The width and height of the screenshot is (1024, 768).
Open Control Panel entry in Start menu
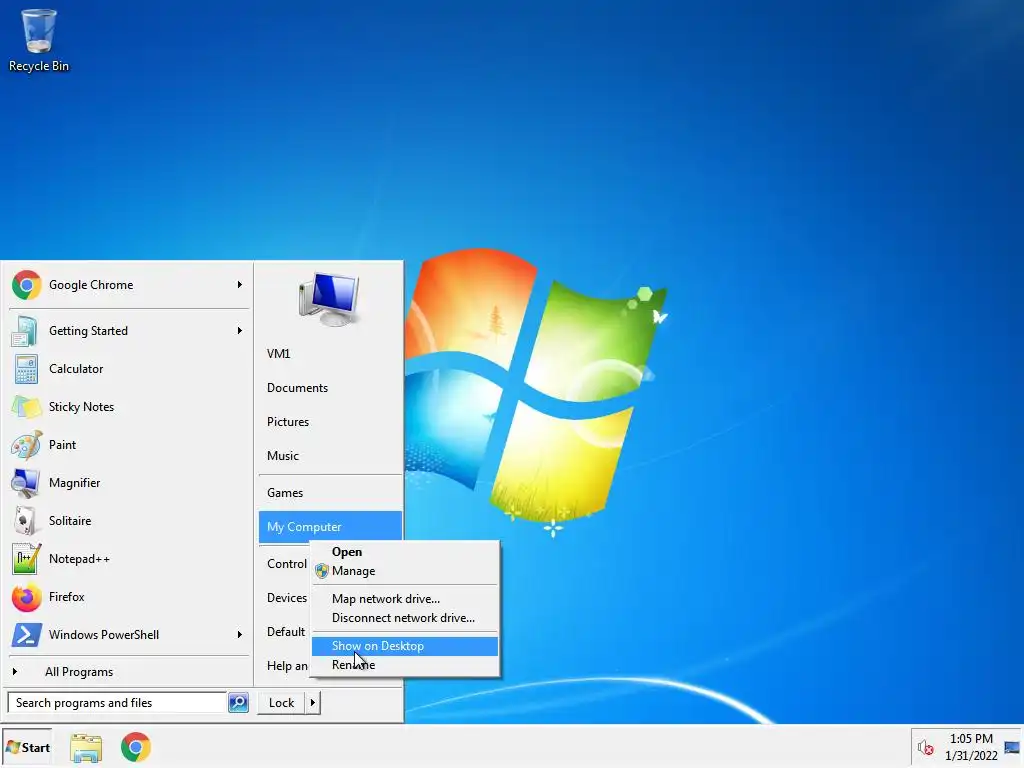(x=286, y=564)
